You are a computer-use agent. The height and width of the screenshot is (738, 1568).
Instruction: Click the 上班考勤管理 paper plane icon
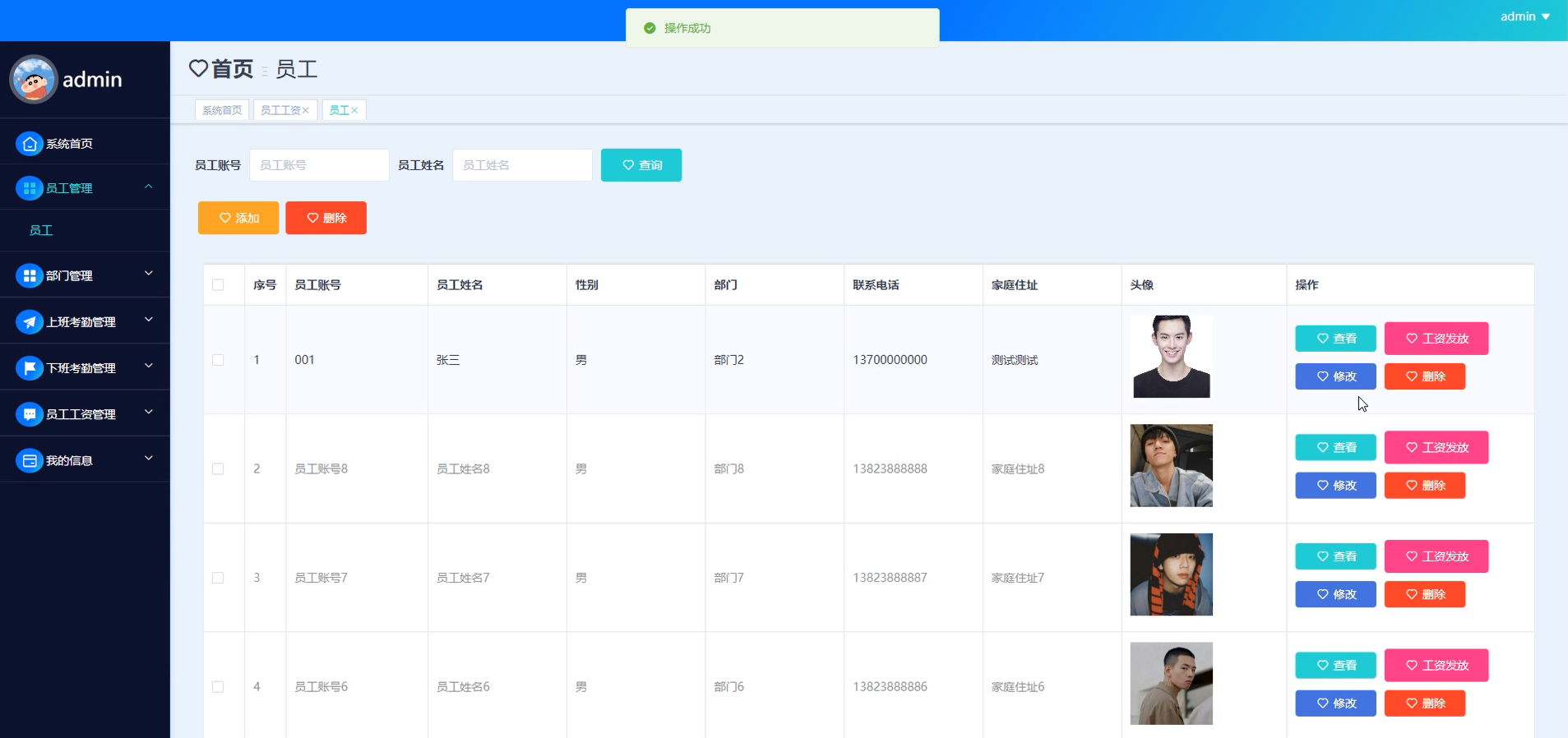(x=30, y=322)
